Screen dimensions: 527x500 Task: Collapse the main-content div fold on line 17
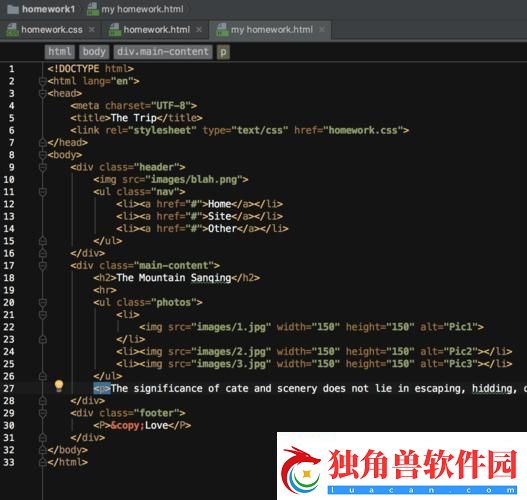[42, 266]
